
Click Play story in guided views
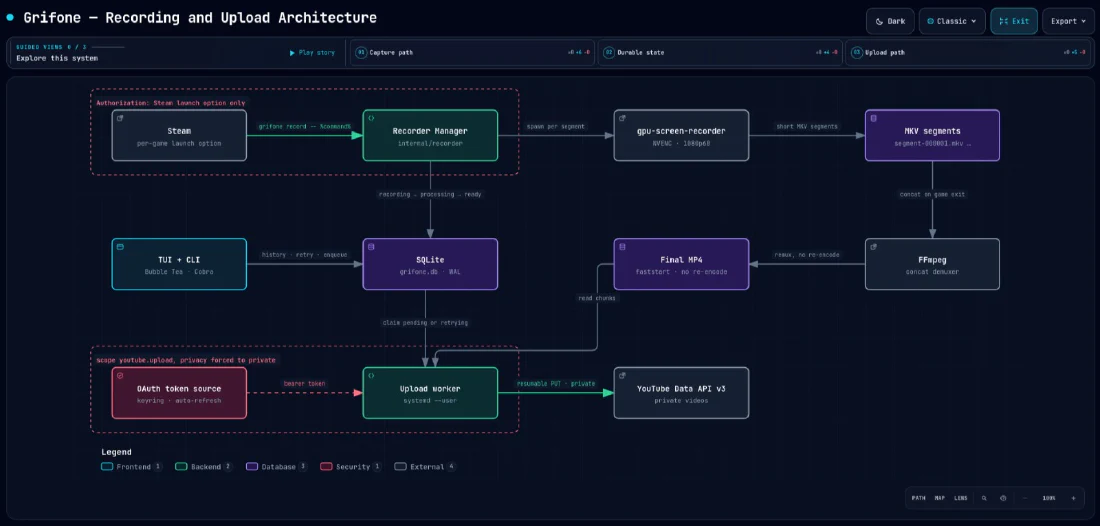312,53
